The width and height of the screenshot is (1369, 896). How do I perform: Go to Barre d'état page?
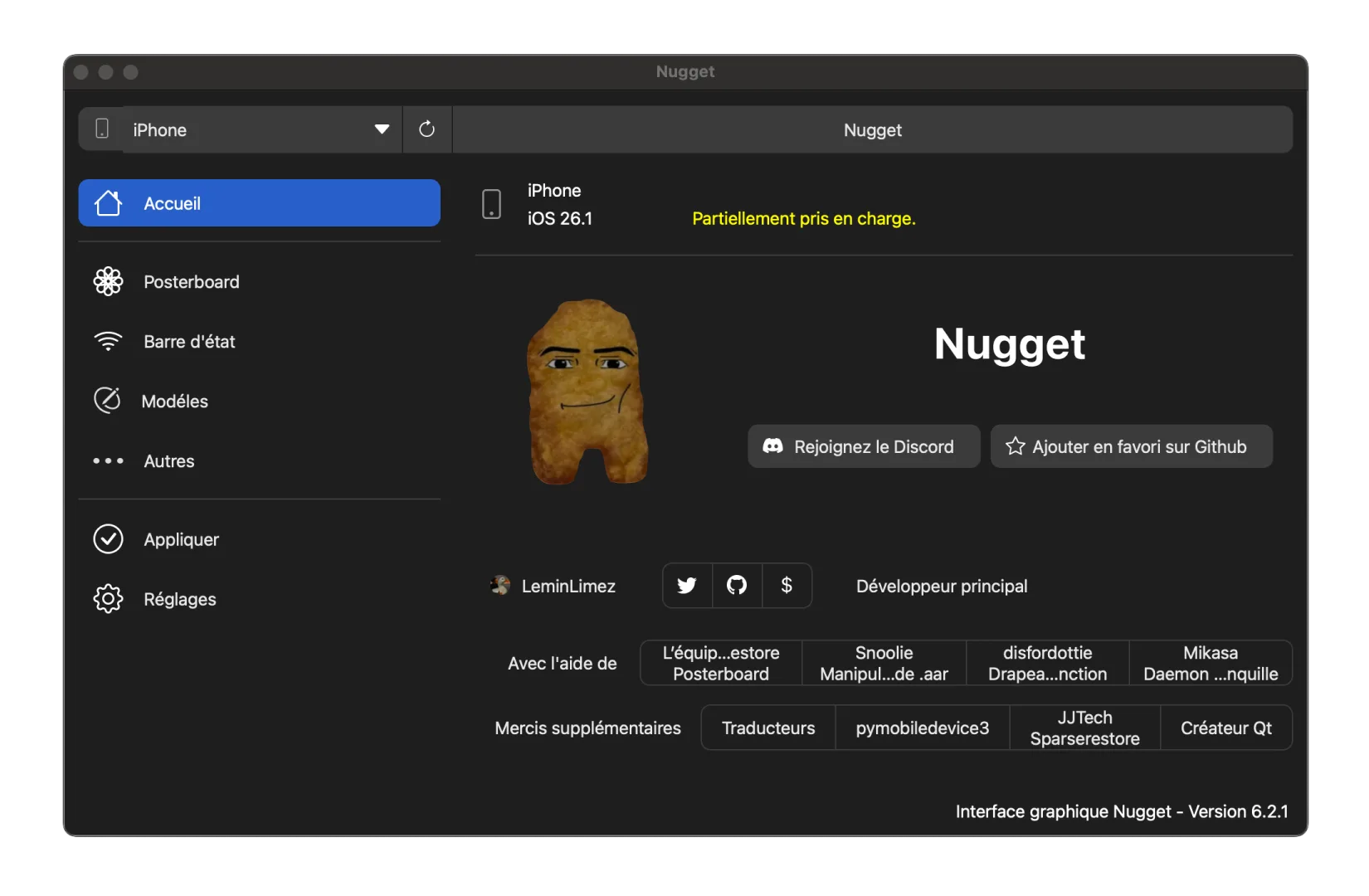tap(259, 342)
